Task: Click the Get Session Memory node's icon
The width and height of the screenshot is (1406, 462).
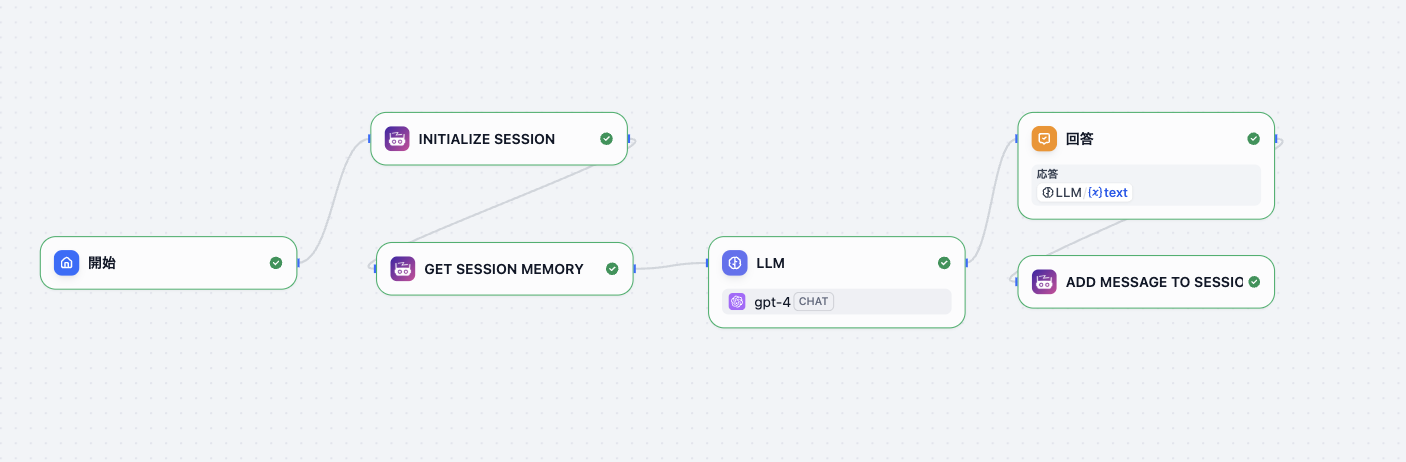Action: 403,269
